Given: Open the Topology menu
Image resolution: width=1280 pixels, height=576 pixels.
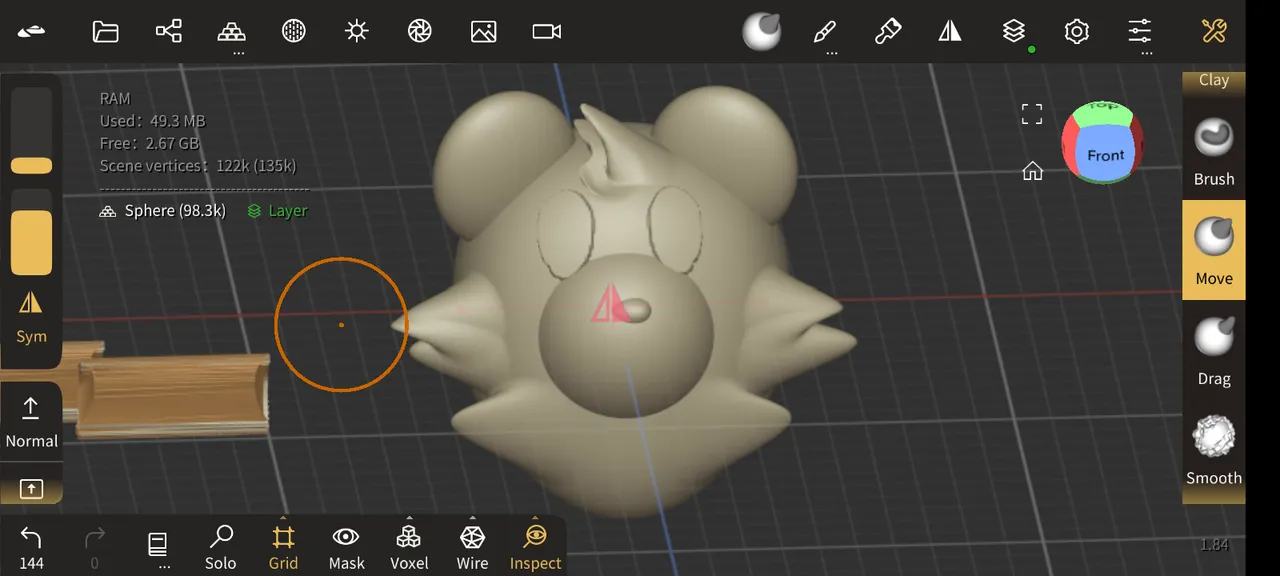Looking at the screenshot, I should pos(232,31).
